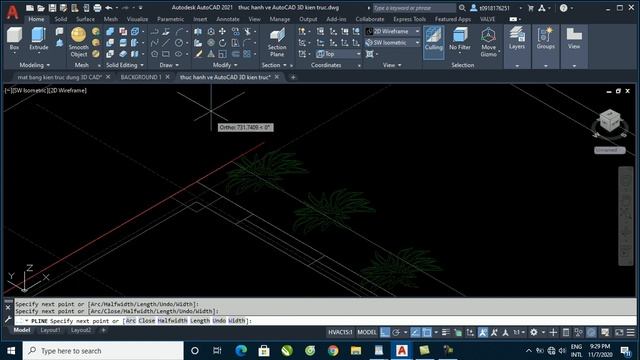Viewport: 640px width, 360px height.
Task: Click in the Windows taskbar search box
Action: pos(103,351)
